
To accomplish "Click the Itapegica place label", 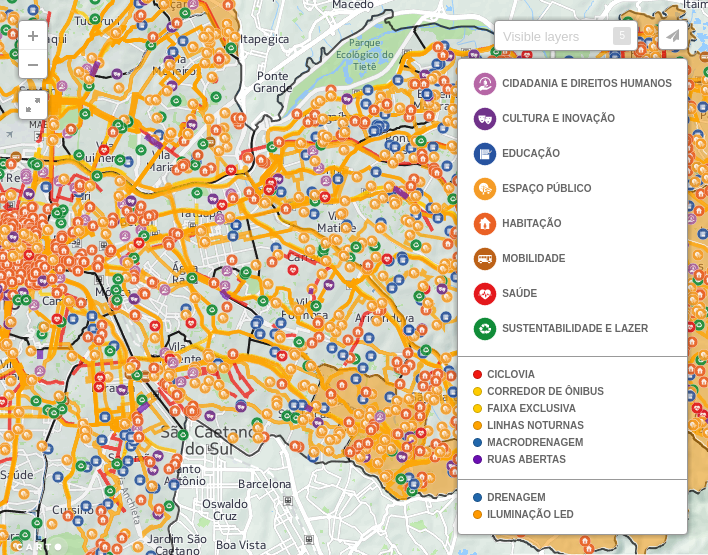I will click(x=265, y=39).
